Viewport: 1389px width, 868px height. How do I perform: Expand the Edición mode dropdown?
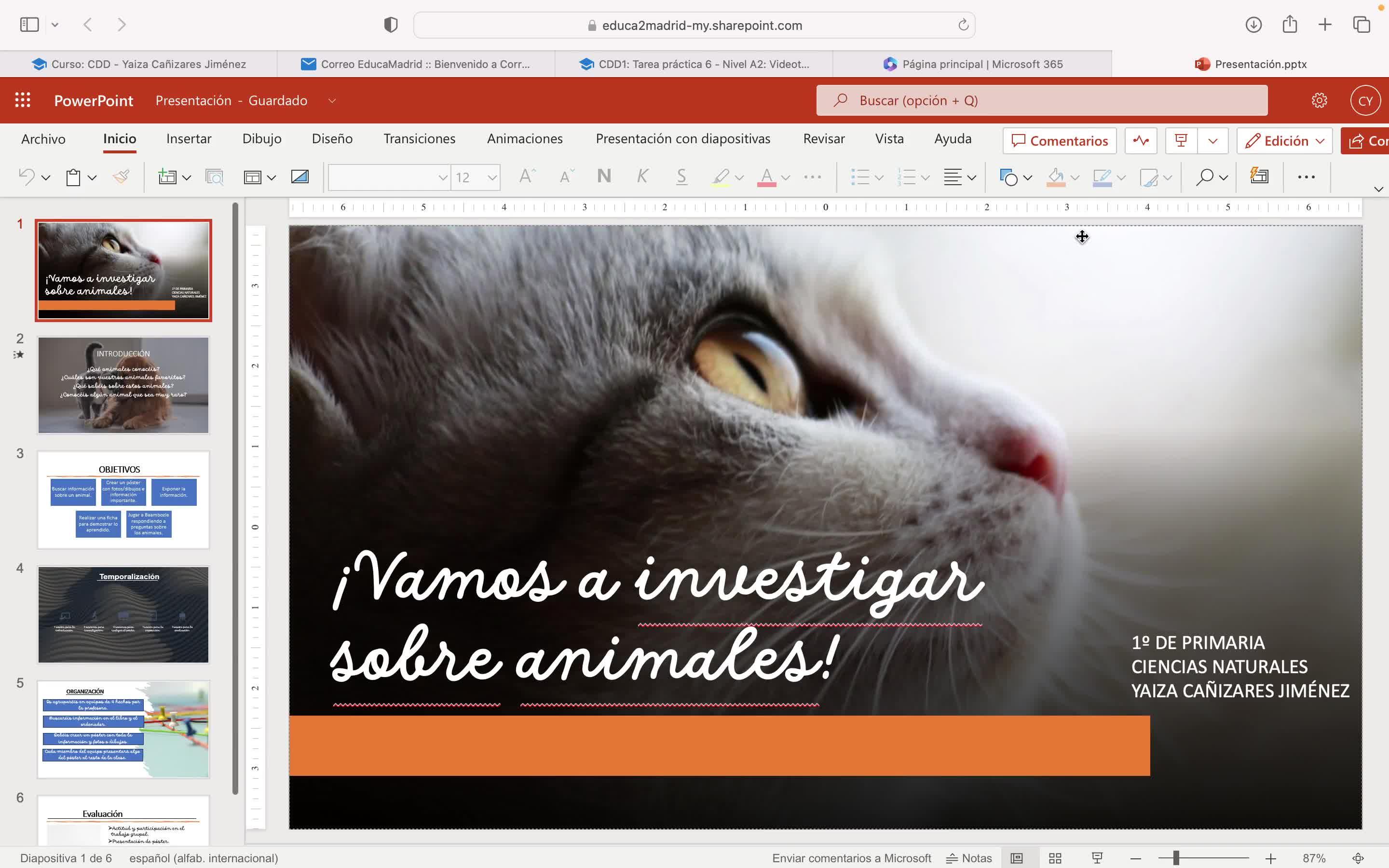[1320, 141]
